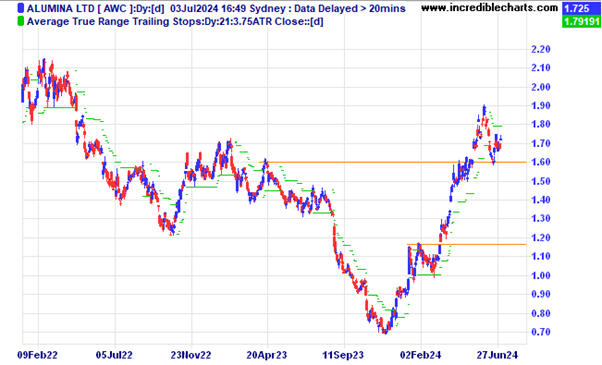This screenshot has width=602, height=365.
Task: Click the Data Delayed > 20mins notice
Action: pos(350,8)
